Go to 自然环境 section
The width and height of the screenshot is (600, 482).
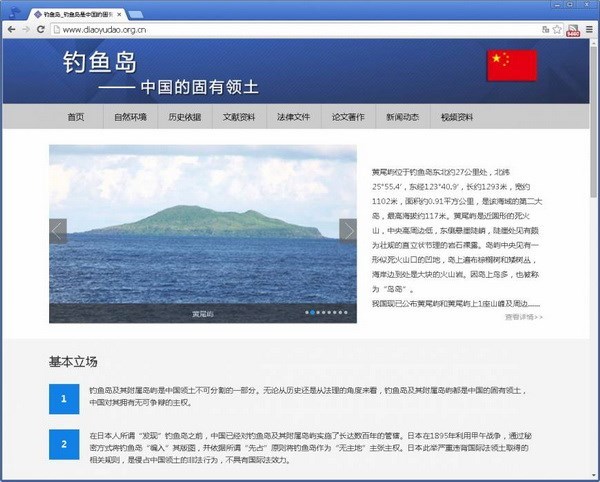point(130,117)
